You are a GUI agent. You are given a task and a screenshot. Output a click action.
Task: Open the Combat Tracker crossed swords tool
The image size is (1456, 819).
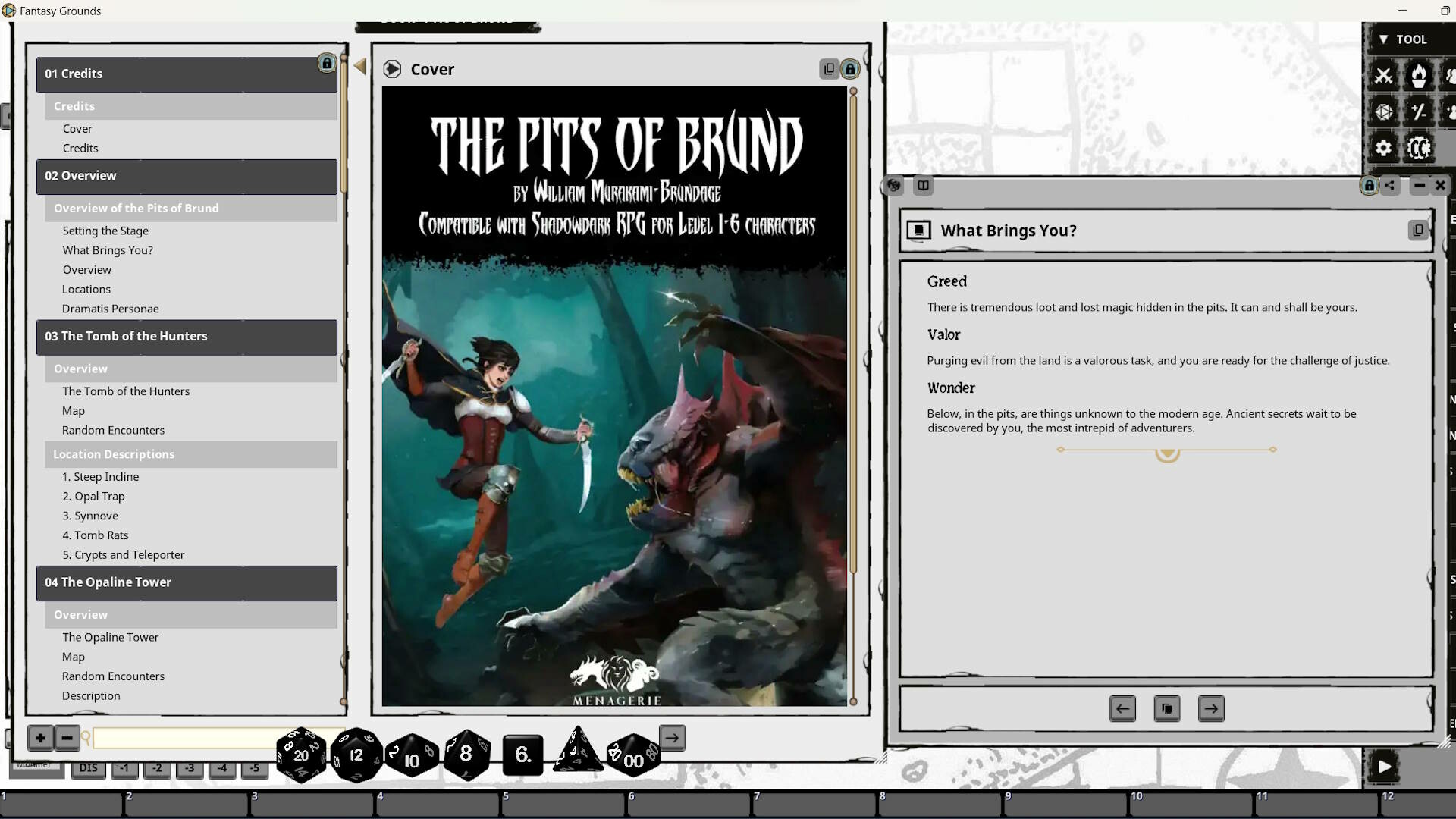1382,75
